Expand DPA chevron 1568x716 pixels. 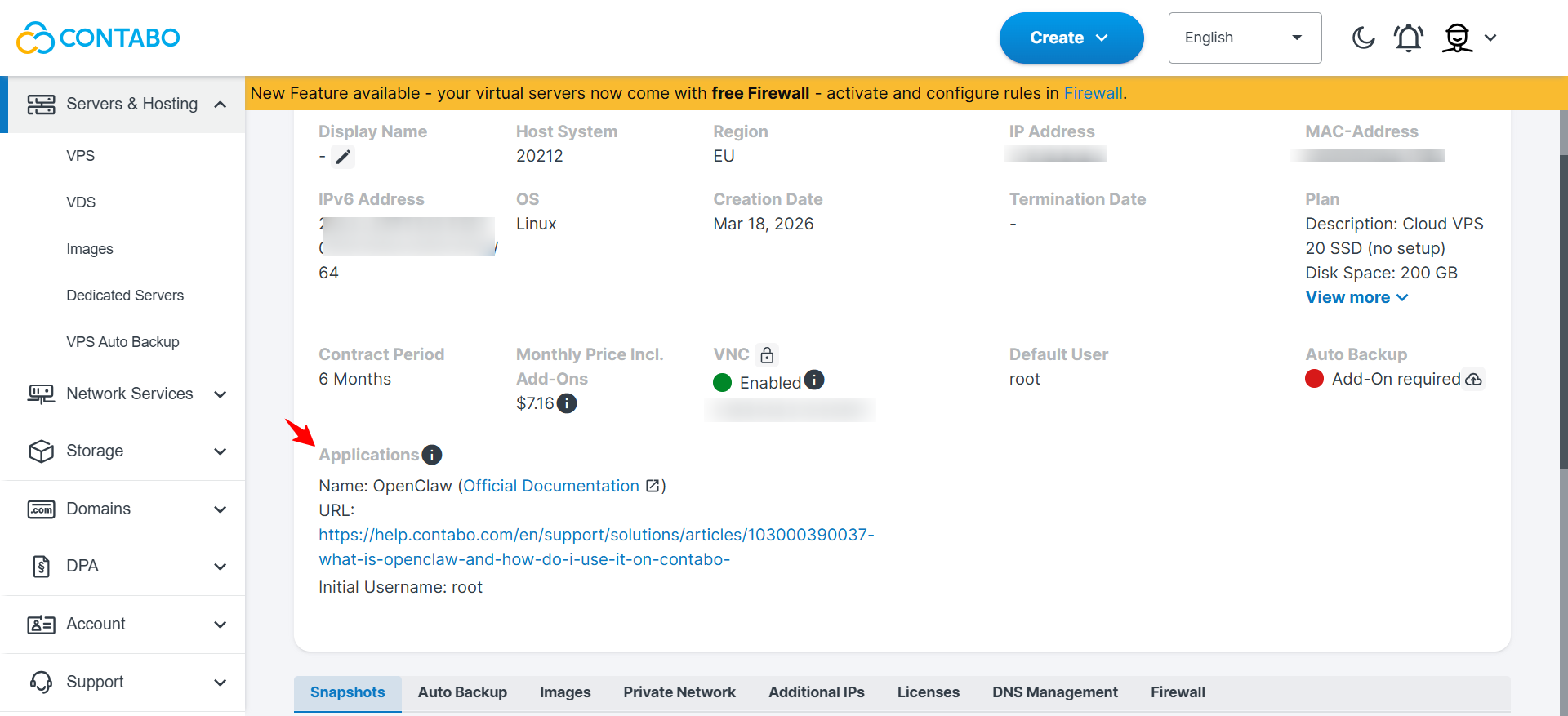pos(220,567)
